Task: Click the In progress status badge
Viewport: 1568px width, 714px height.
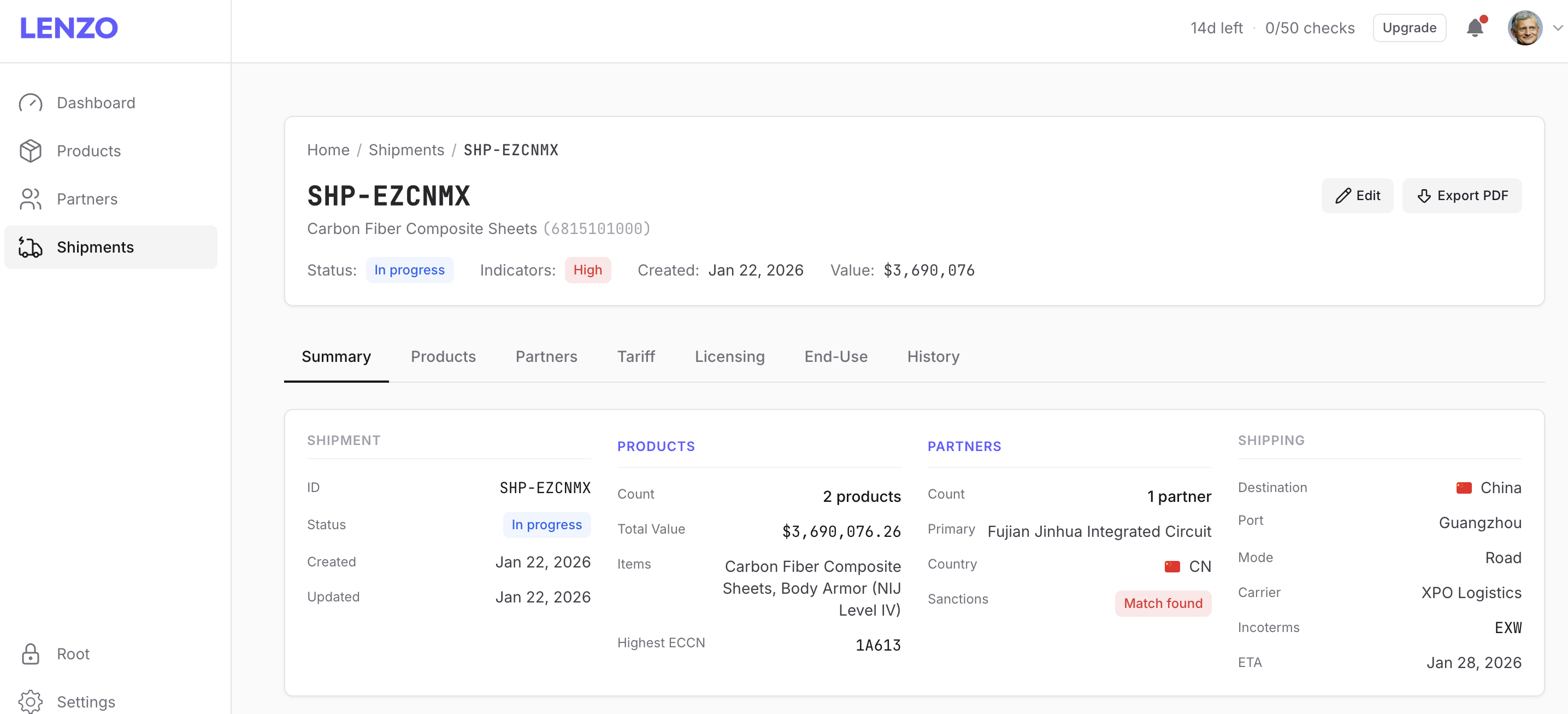Action: click(410, 270)
